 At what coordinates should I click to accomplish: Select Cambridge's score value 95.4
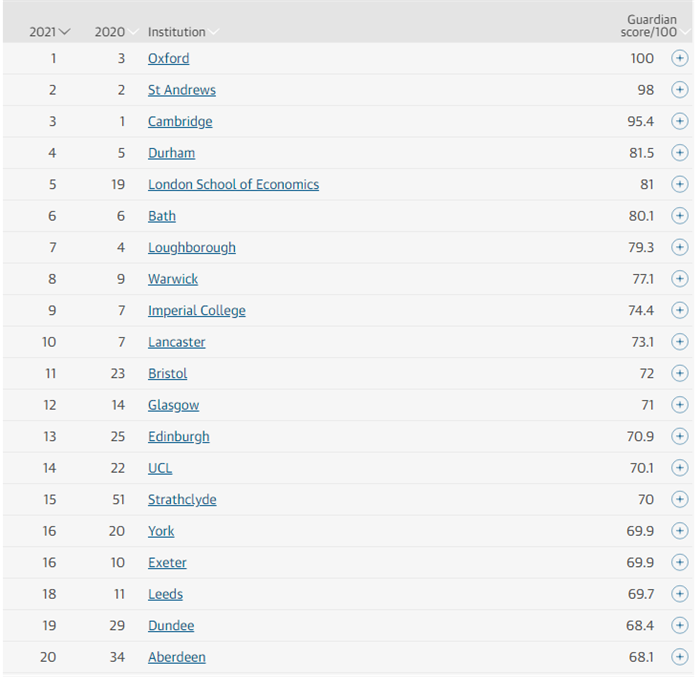coord(640,121)
